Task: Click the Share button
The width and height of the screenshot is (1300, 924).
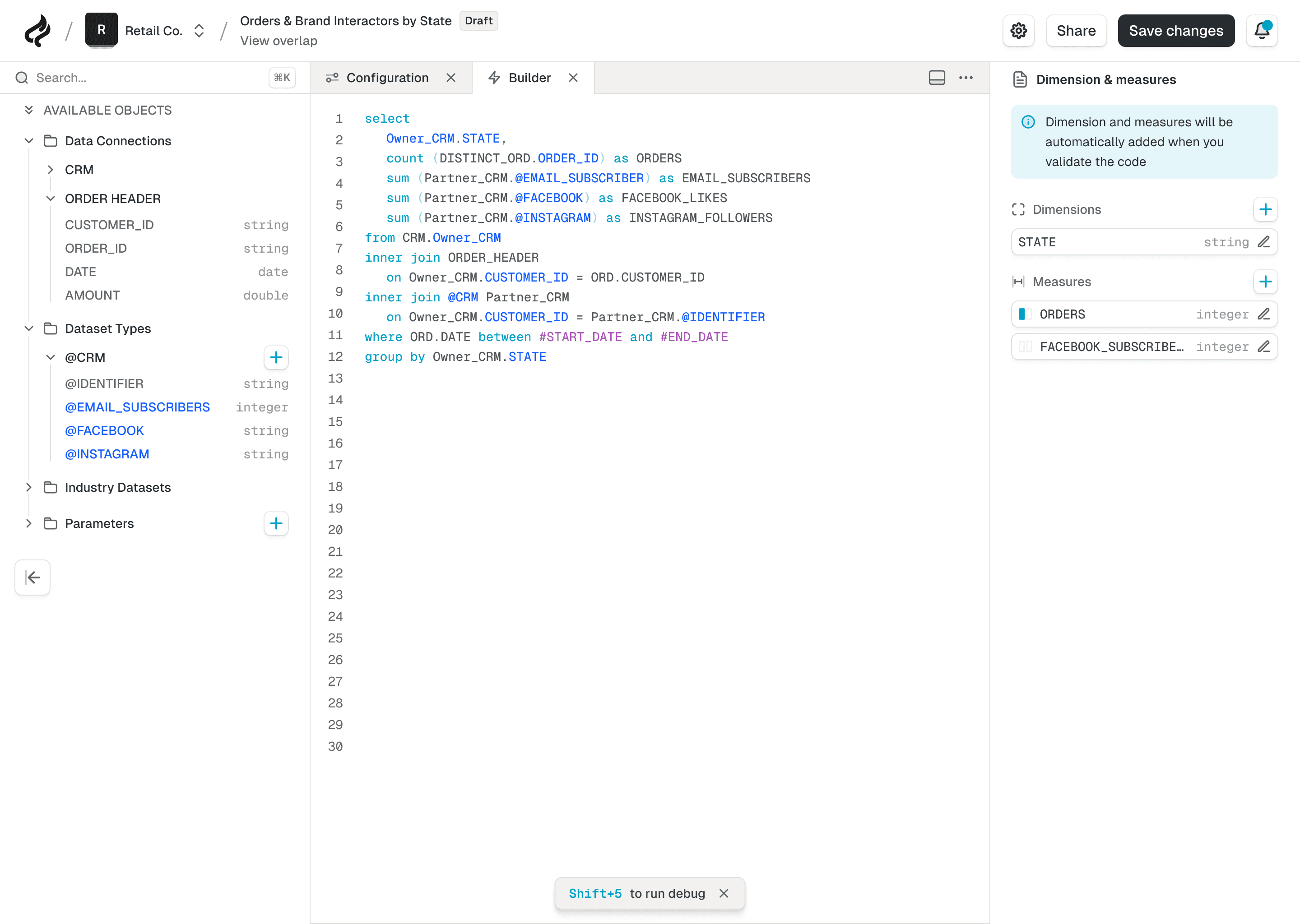Action: [x=1076, y=31]
